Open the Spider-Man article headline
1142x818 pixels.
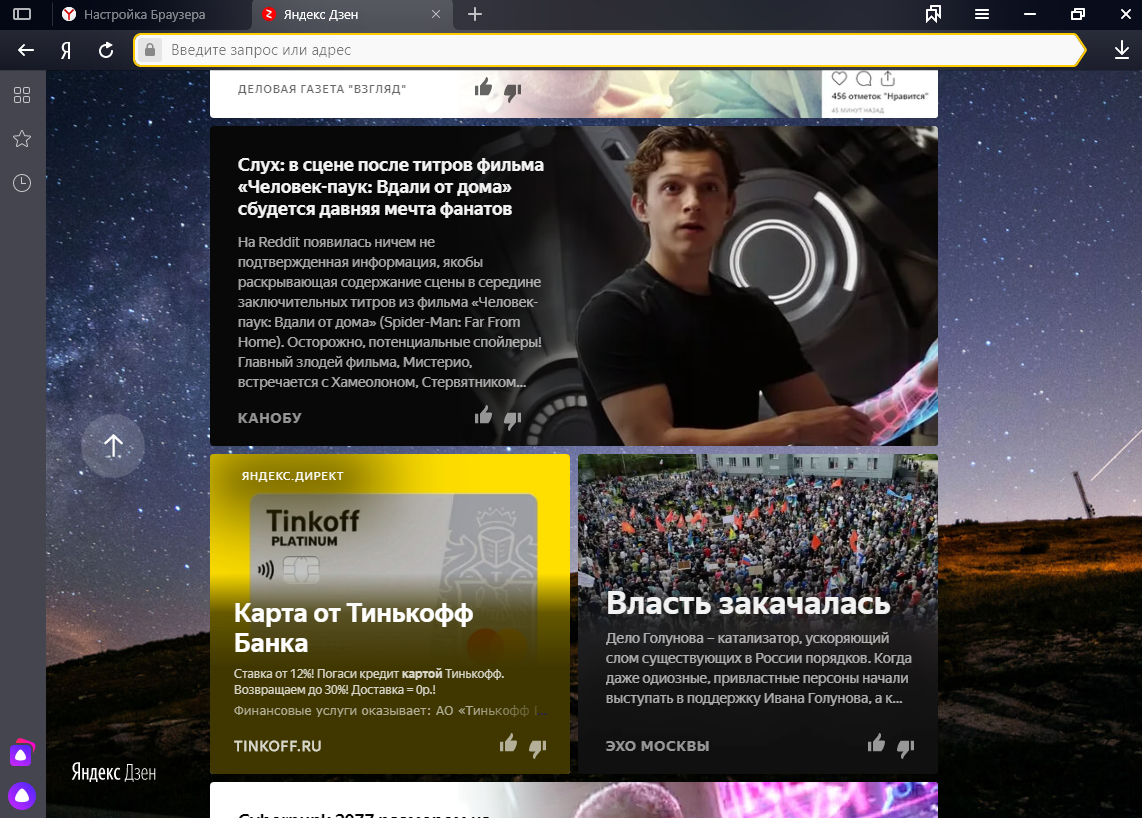[x=390, y=186]
